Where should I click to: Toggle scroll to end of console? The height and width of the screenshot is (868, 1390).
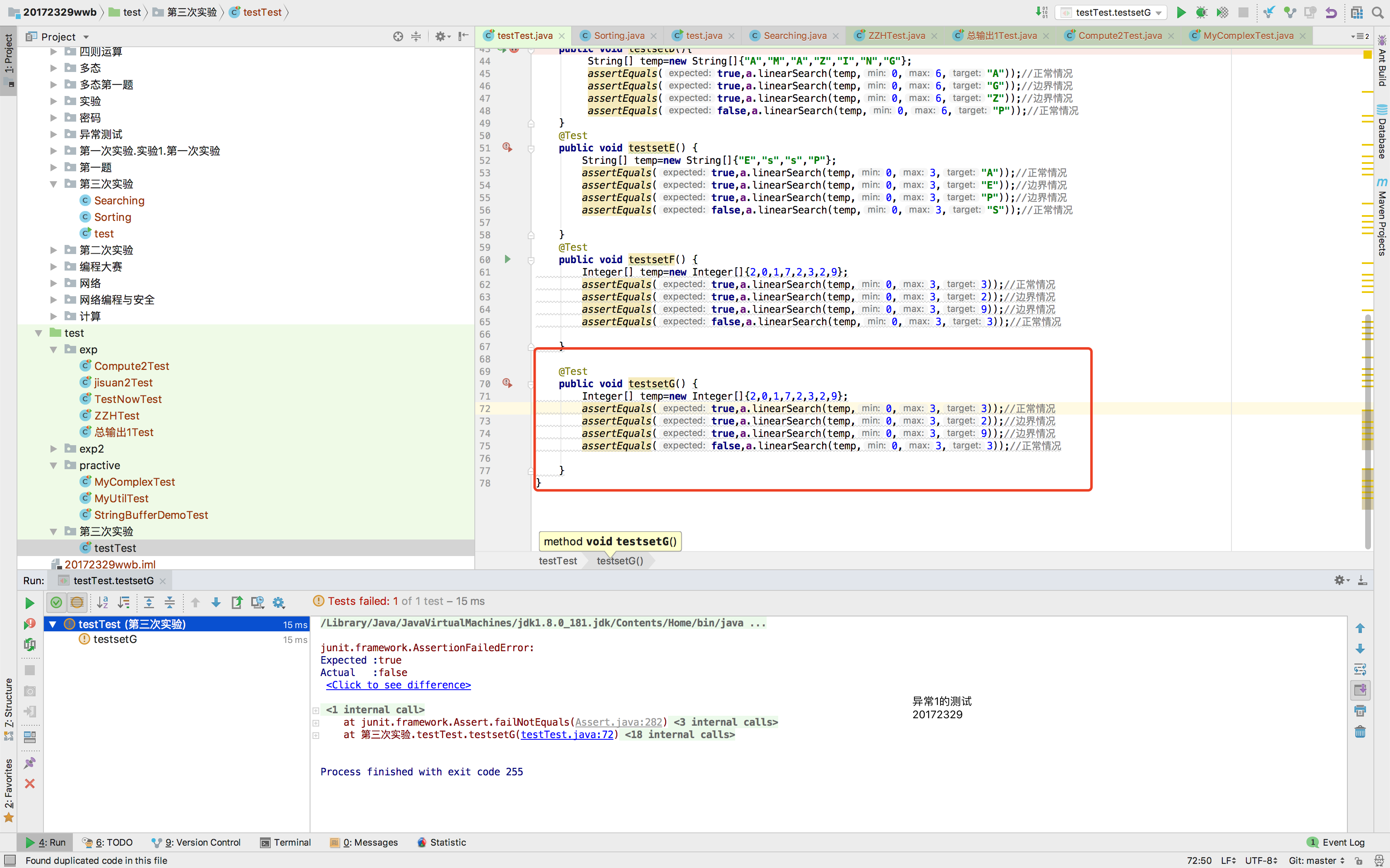tap(1360, 690)
